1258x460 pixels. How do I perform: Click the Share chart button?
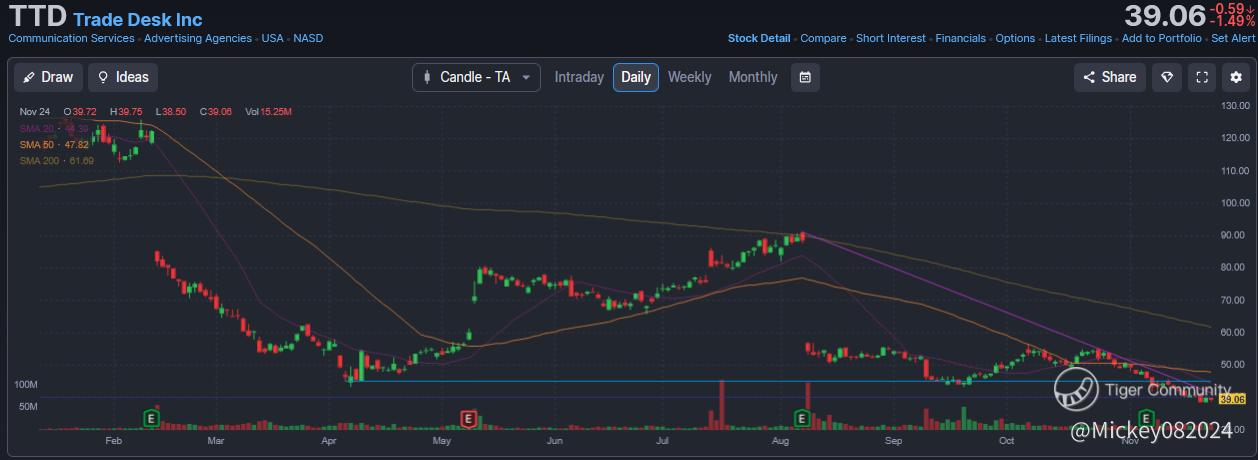point(1109,77)
